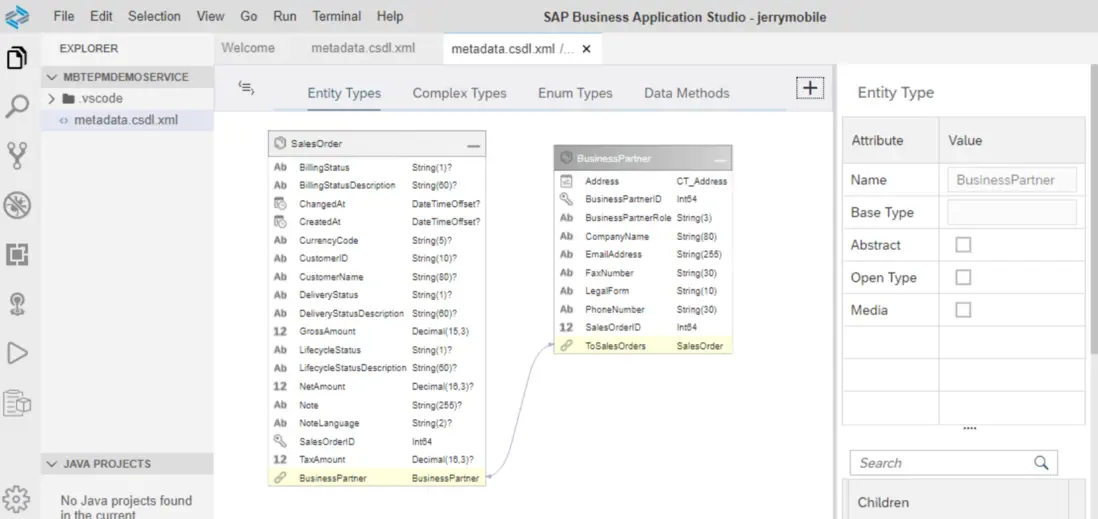Click the Base Type input field

(x=1011, y=212)
